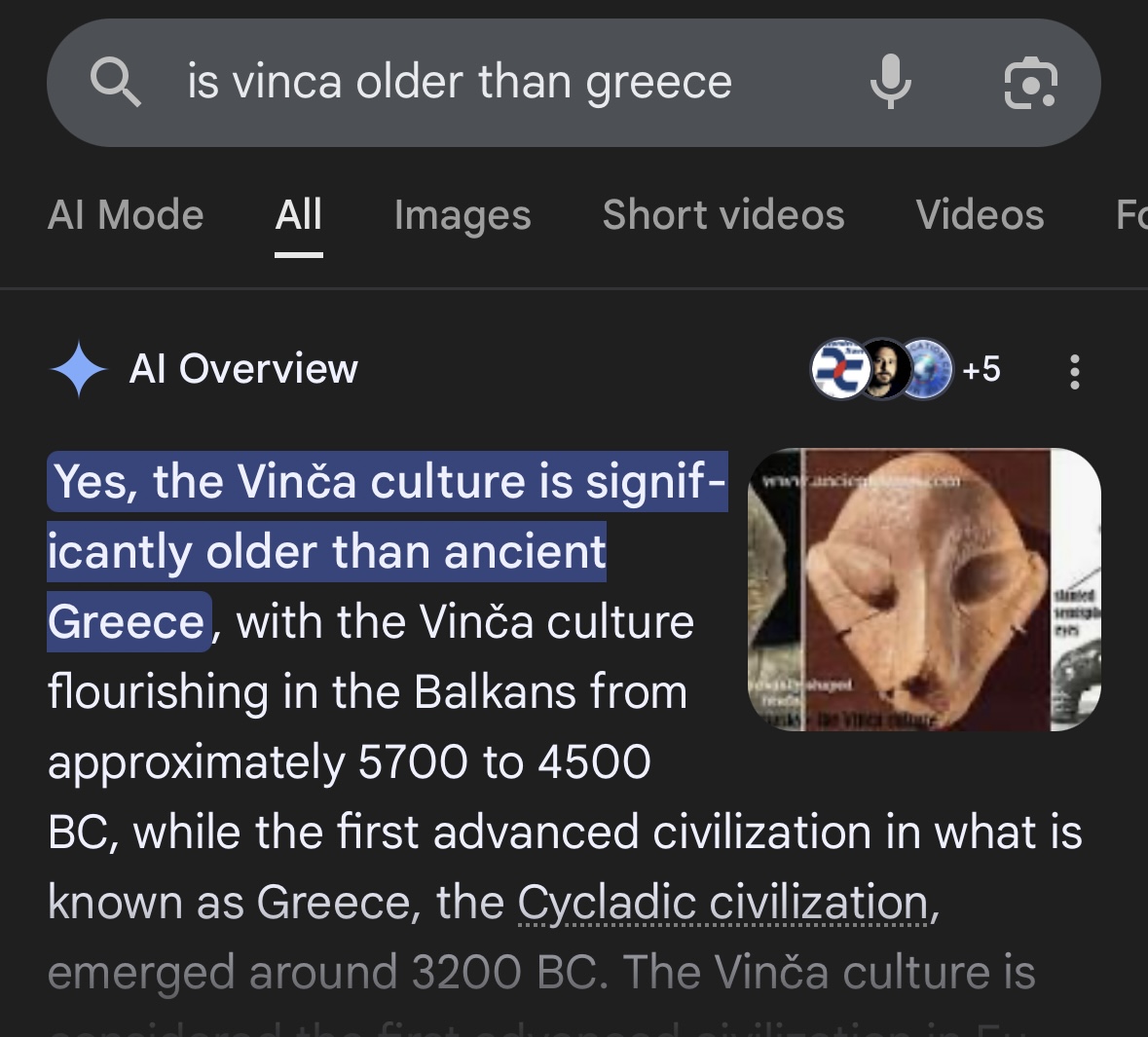Open Google Lens camera search
Image resolution: width=1148 pixels, height=1037 pixels.
pos(1030,82)
